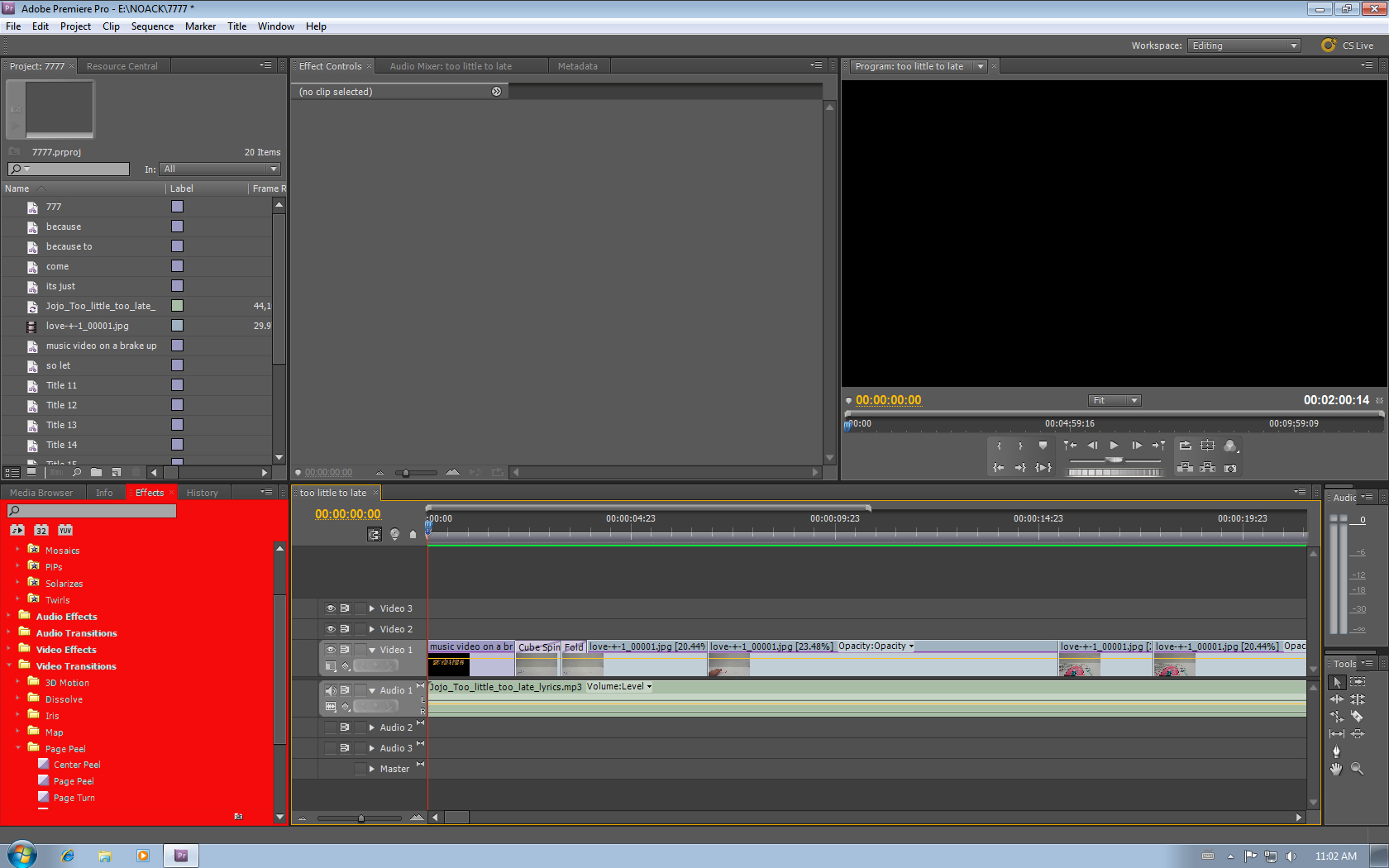The width and height of the screenshot is (1389, 868).
Task: Toggle Snap in timeline panel
Action: 375,535
